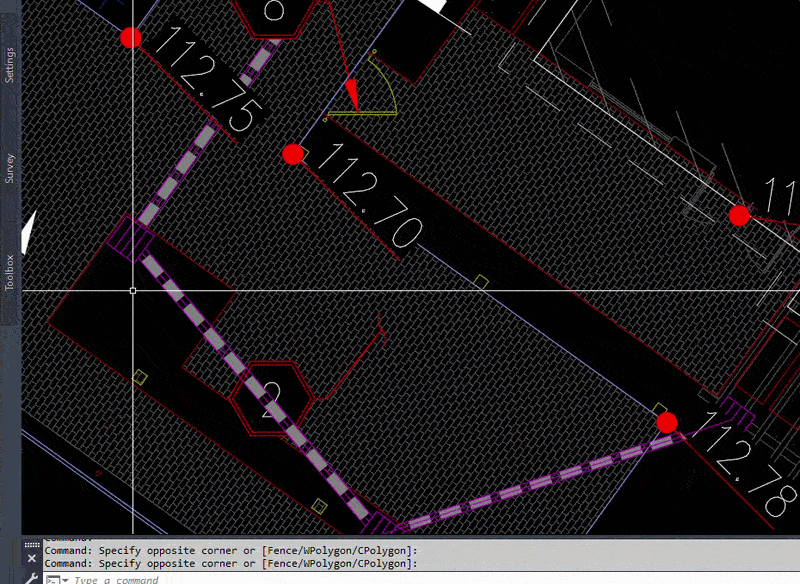This screenshot has height=584, width=800.
Task: Expand the recent commands dropdown arrow
Action: pos(66,580)
